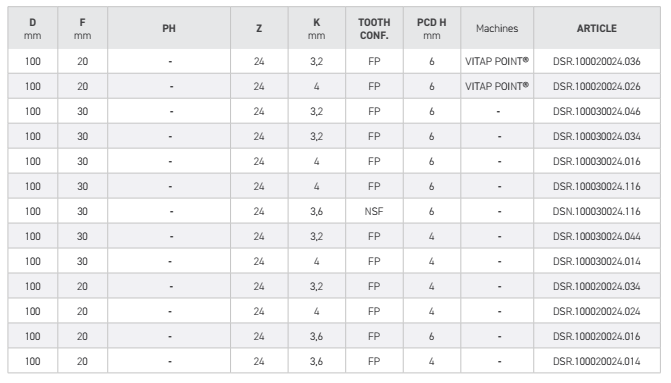Click the ARTICLE column header
Screen dimensions: 671x383
597,28
